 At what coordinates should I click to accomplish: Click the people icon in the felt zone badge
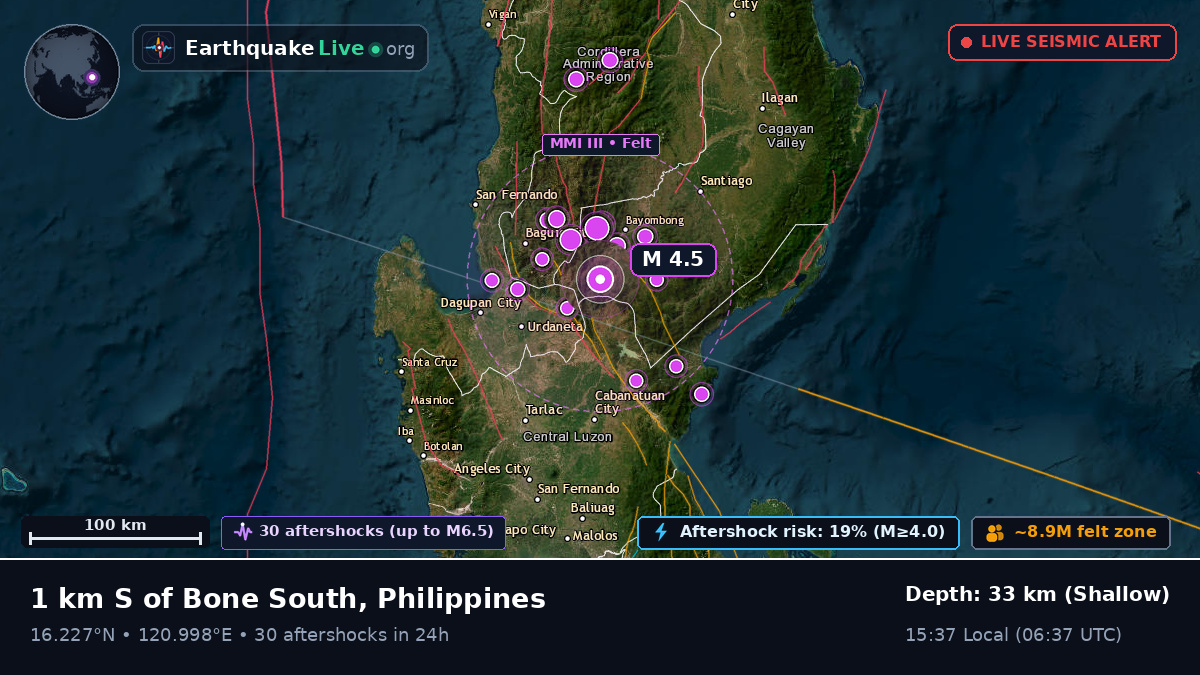[x=995, y=533]
